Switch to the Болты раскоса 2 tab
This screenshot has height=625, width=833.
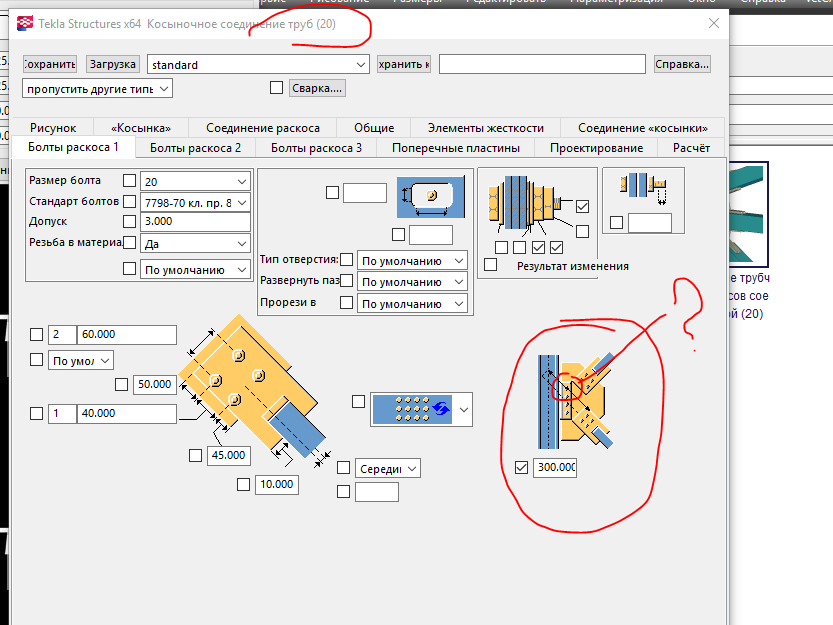pyautogui.click(x=195, y=148)
